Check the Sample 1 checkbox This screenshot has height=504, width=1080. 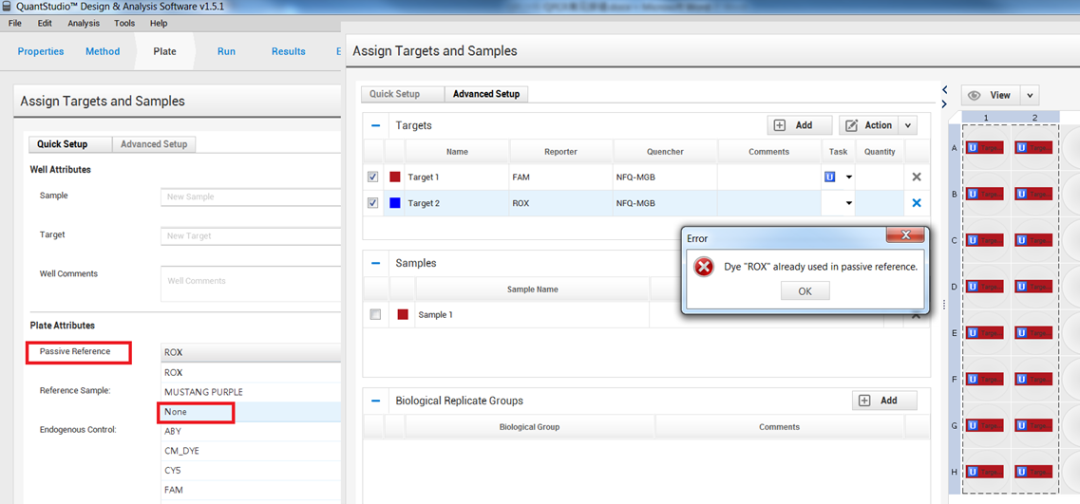click(x=375, y=315)
